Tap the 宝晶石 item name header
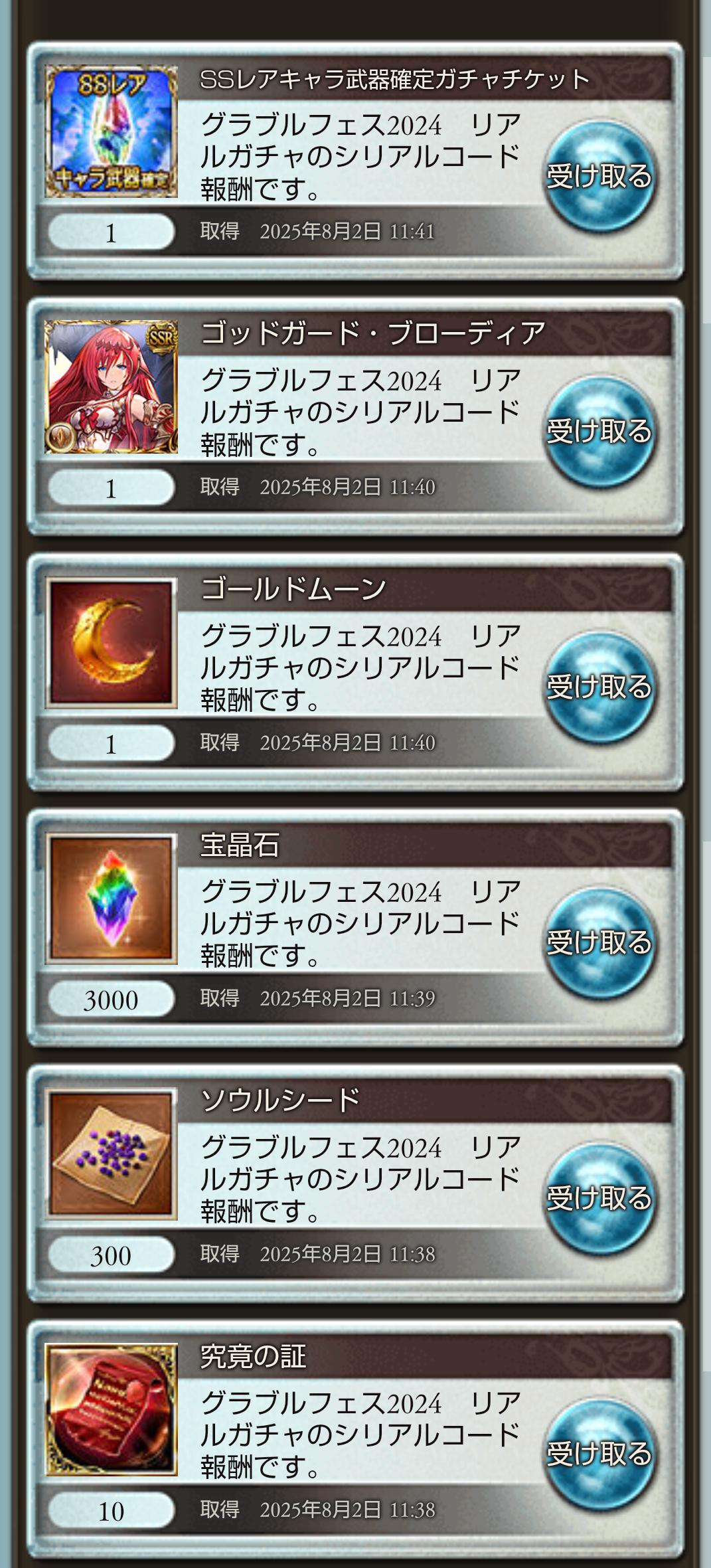Image resolution: width=711 pixels, height=1568 pixels. [x=240, y=845]
